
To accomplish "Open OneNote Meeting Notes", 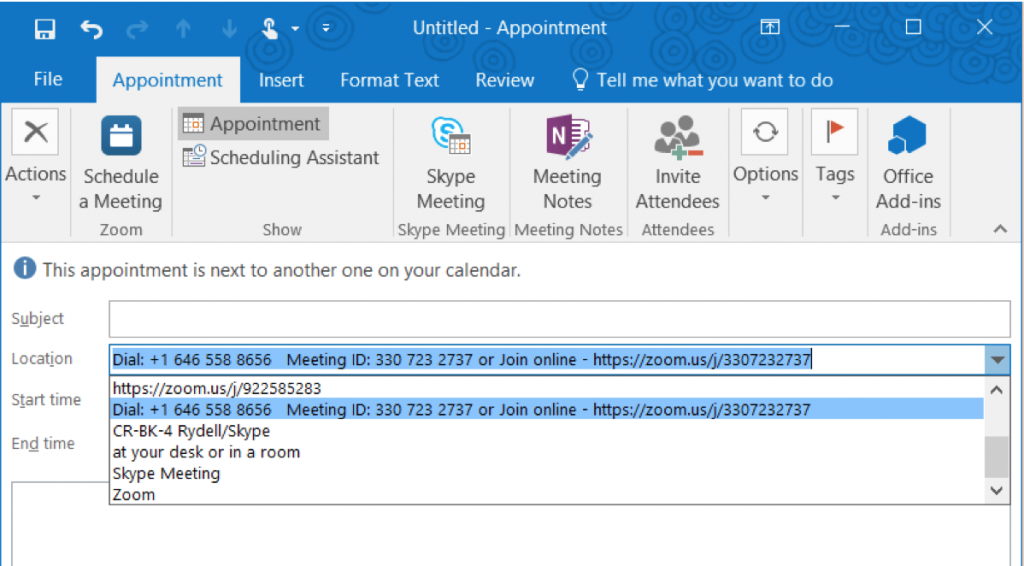I will [x=568, y=163].
